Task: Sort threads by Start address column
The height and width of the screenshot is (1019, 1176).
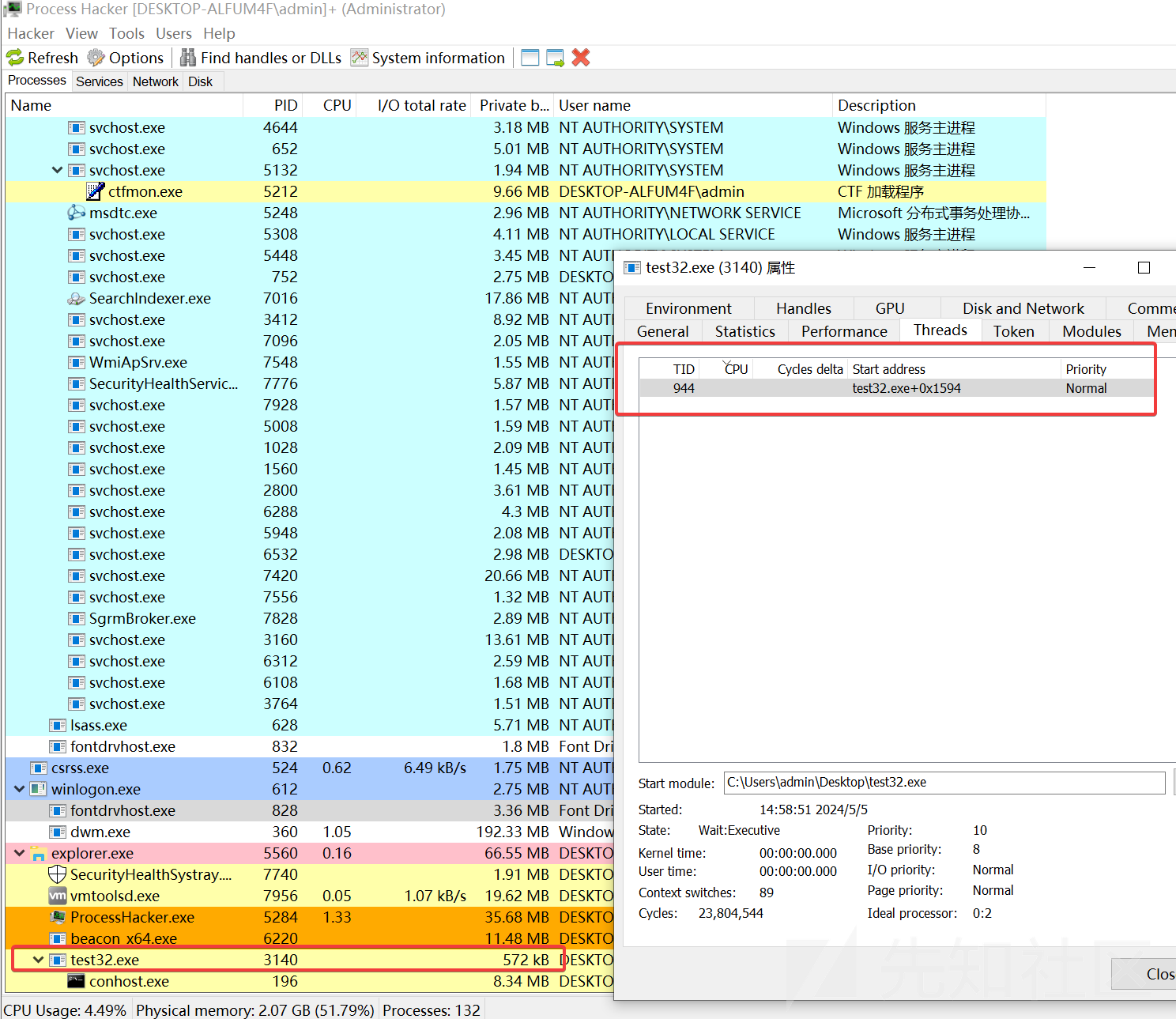Action: tap(955, 369)
